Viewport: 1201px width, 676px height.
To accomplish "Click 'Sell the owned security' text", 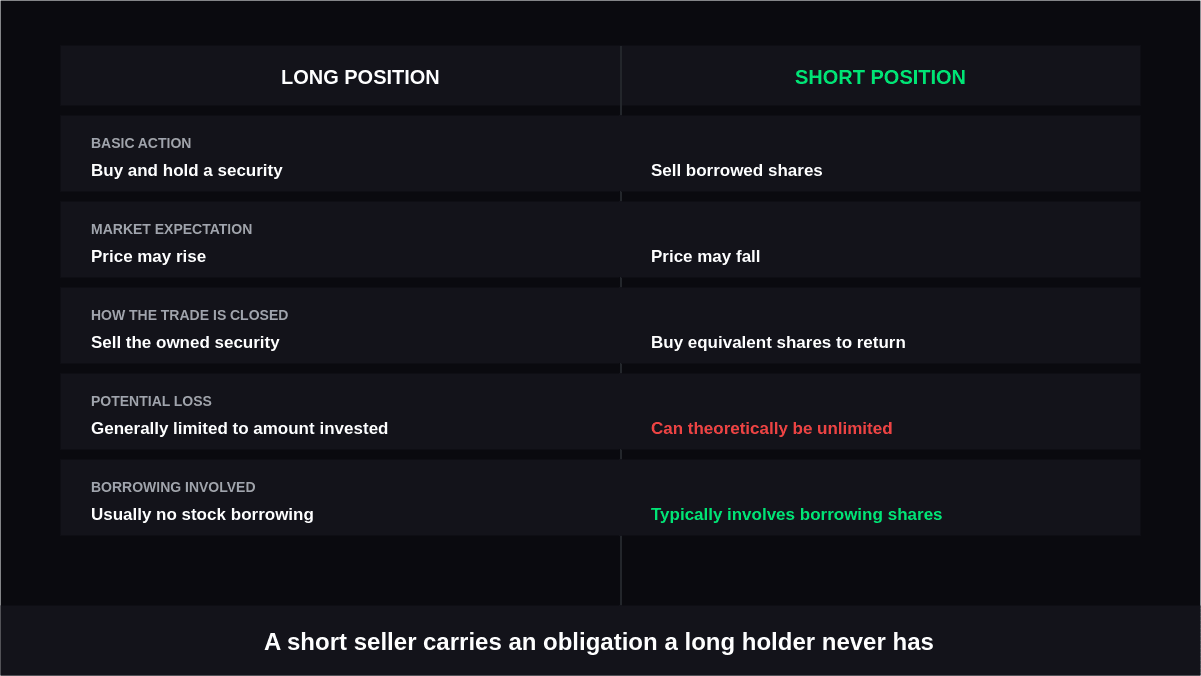I will tap(185, 343).
